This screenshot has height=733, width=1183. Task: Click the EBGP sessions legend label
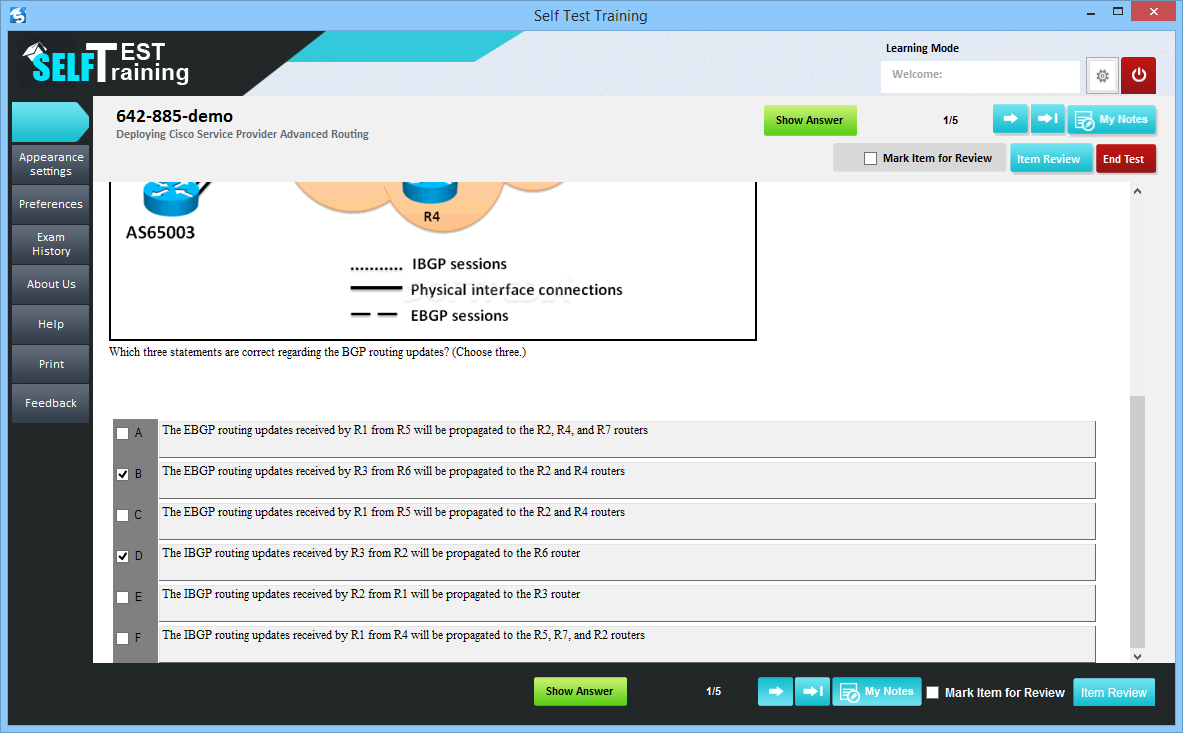[459, 316]
